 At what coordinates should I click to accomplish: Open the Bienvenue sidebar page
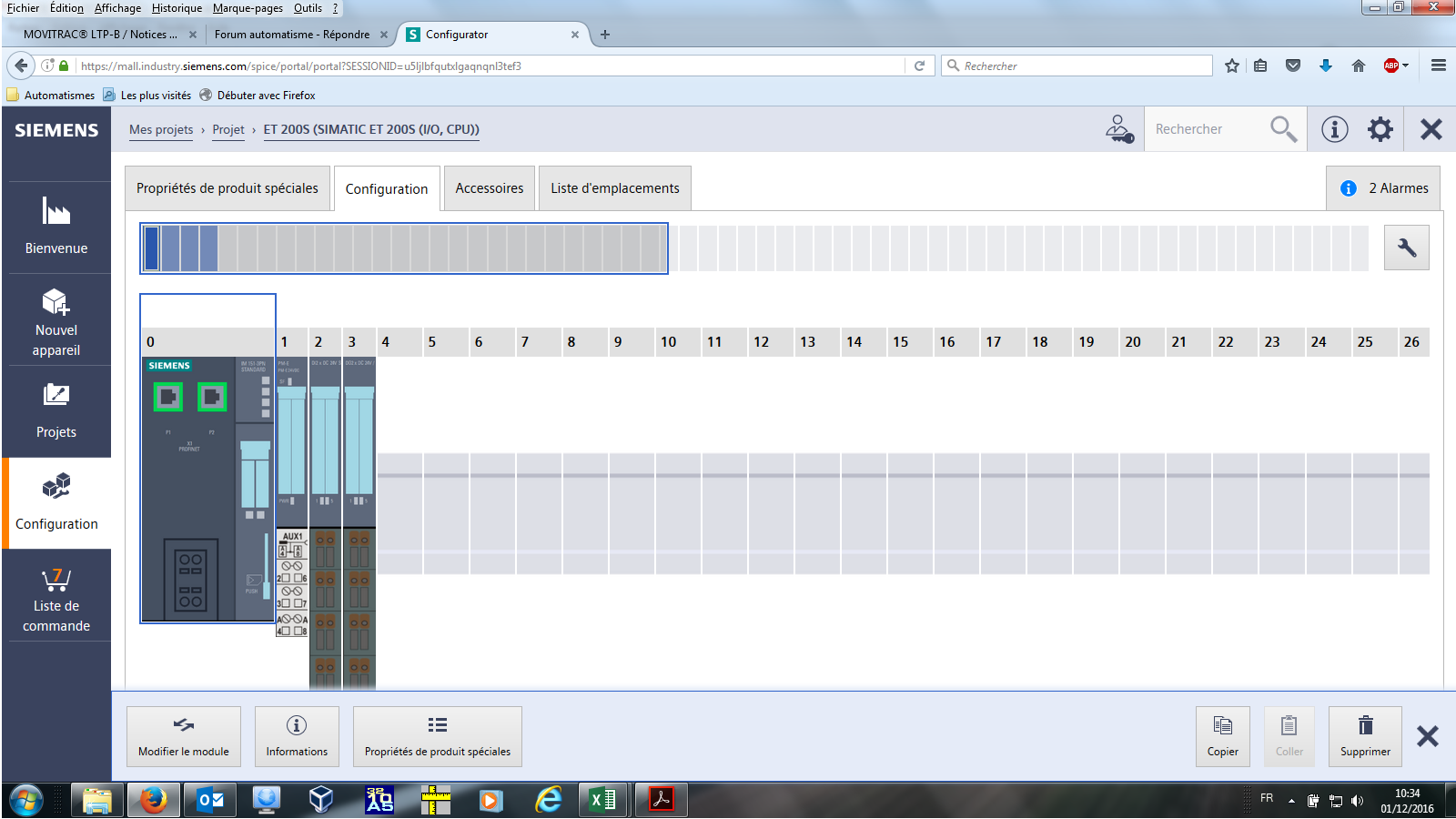point(56,227)
